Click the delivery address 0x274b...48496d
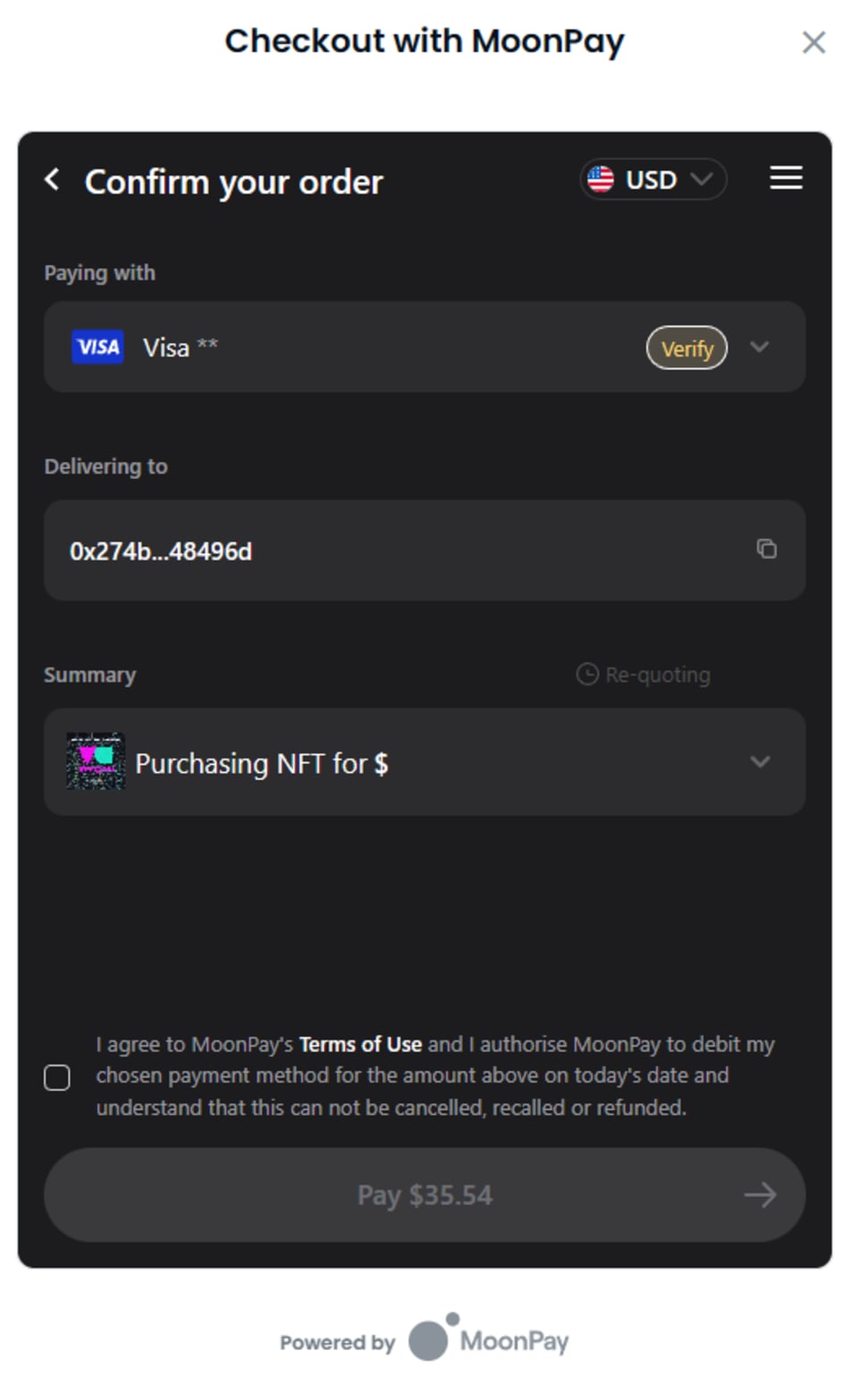Image resolution: width=858 pixels, height=1400 pixels. [161, 551]
